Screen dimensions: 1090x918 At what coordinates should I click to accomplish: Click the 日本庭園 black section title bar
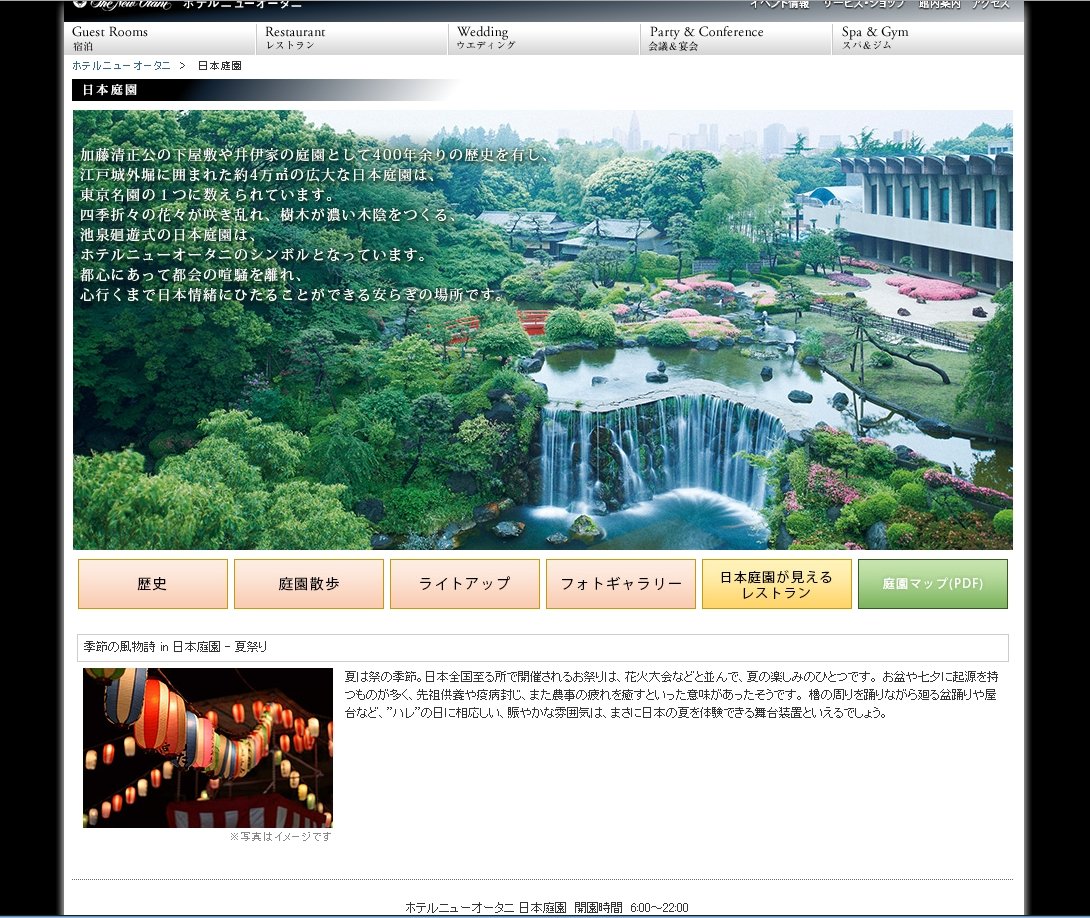[264, 90]
